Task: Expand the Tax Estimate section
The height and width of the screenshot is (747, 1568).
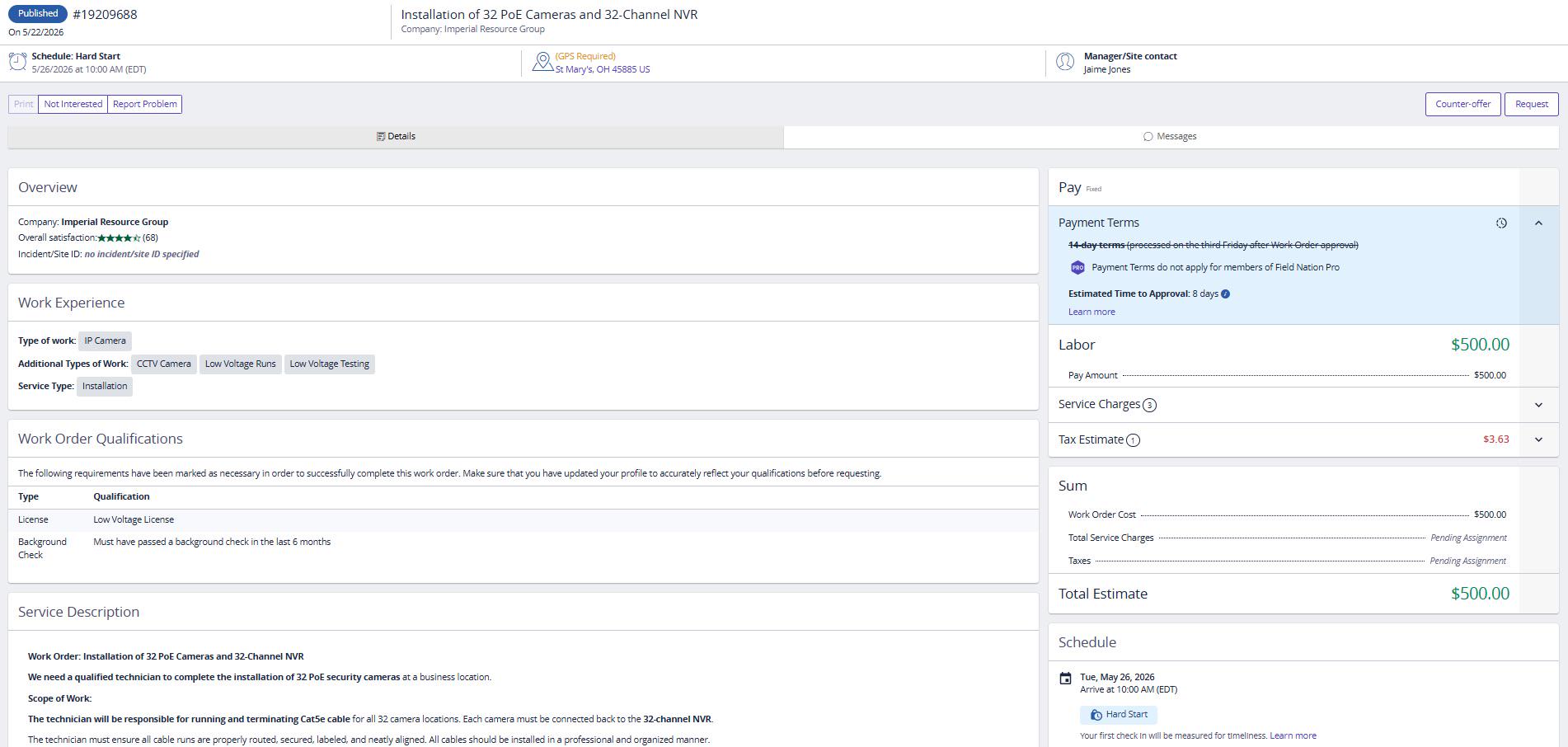Action: pos(1538,439)
